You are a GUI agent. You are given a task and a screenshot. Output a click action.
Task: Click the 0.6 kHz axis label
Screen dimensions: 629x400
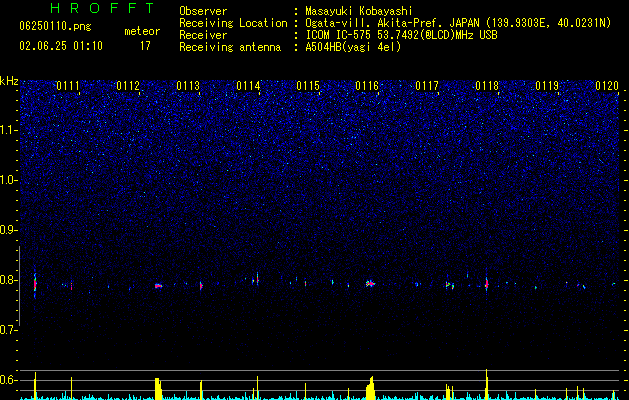point(9,380)
